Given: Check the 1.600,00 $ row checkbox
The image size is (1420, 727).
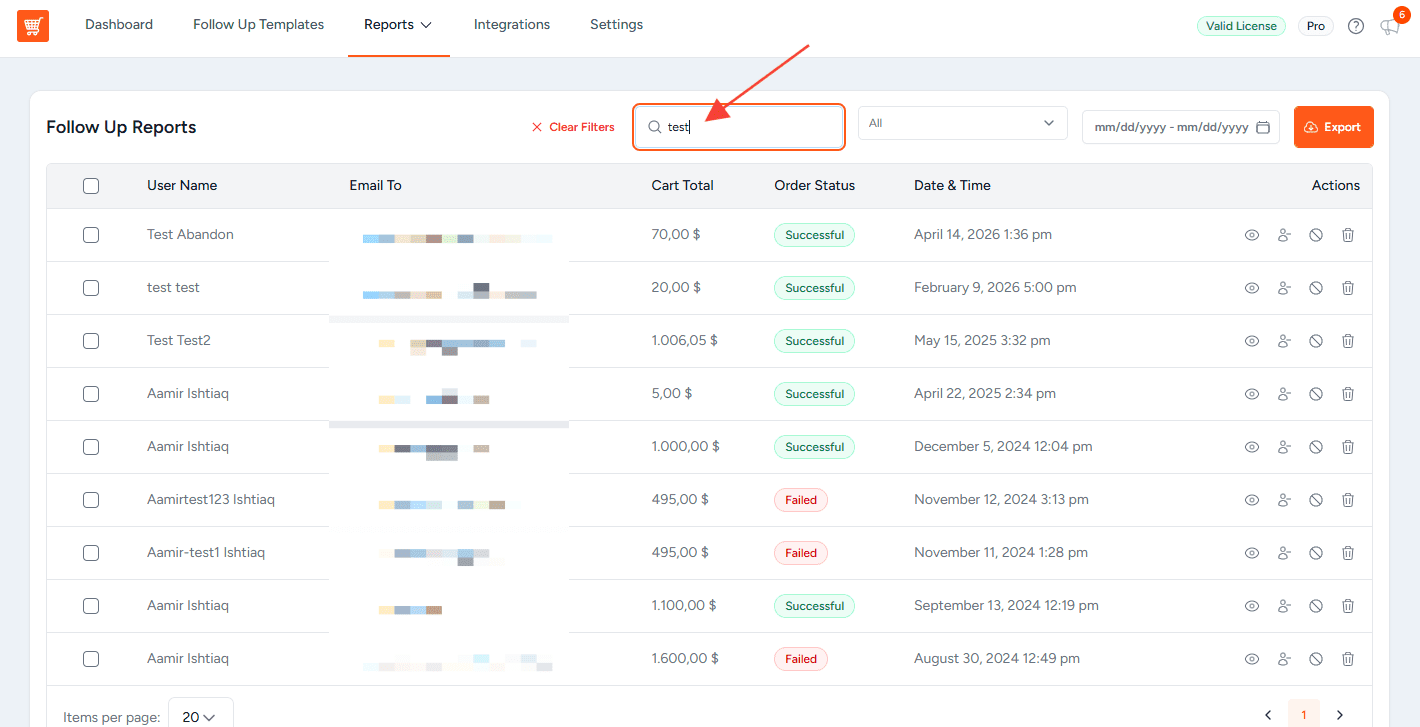Looking at the screenshot, I should tap(91, 659).
